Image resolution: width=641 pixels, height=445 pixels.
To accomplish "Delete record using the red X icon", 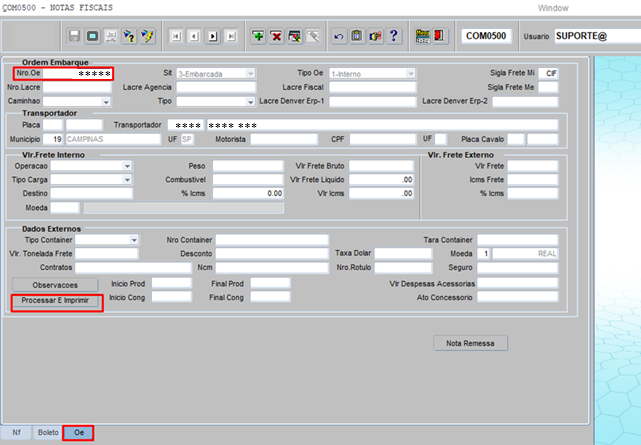I will click(x=276, y=36).
